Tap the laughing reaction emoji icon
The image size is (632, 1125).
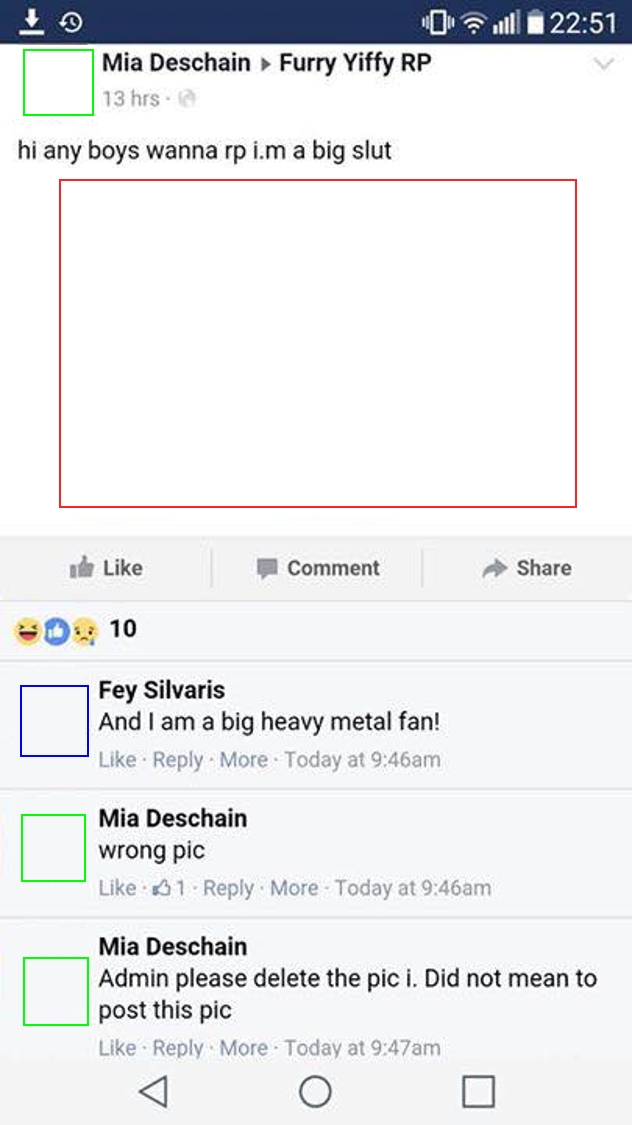(27, 631)
